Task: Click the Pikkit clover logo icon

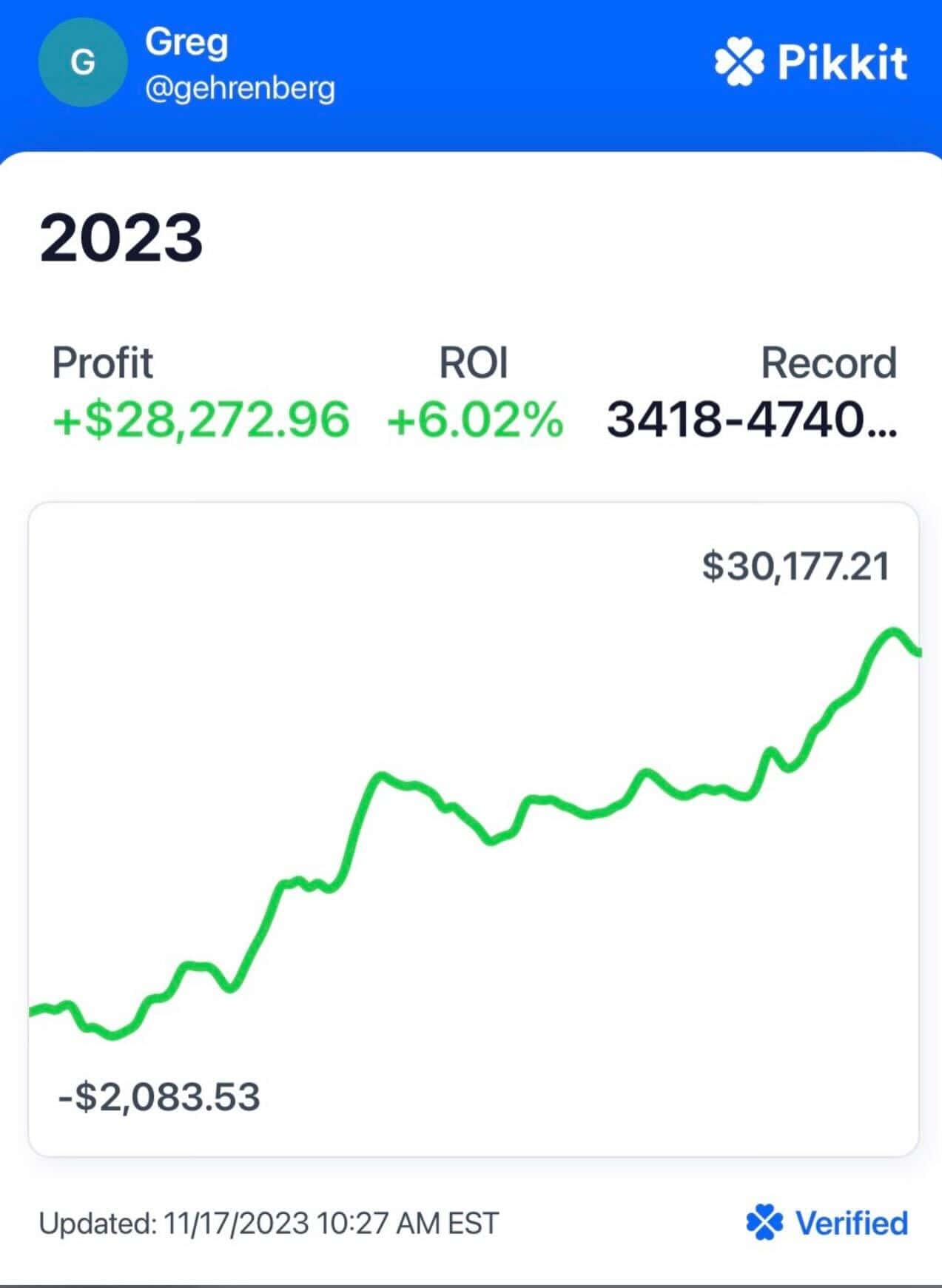Action: (739, 64)
